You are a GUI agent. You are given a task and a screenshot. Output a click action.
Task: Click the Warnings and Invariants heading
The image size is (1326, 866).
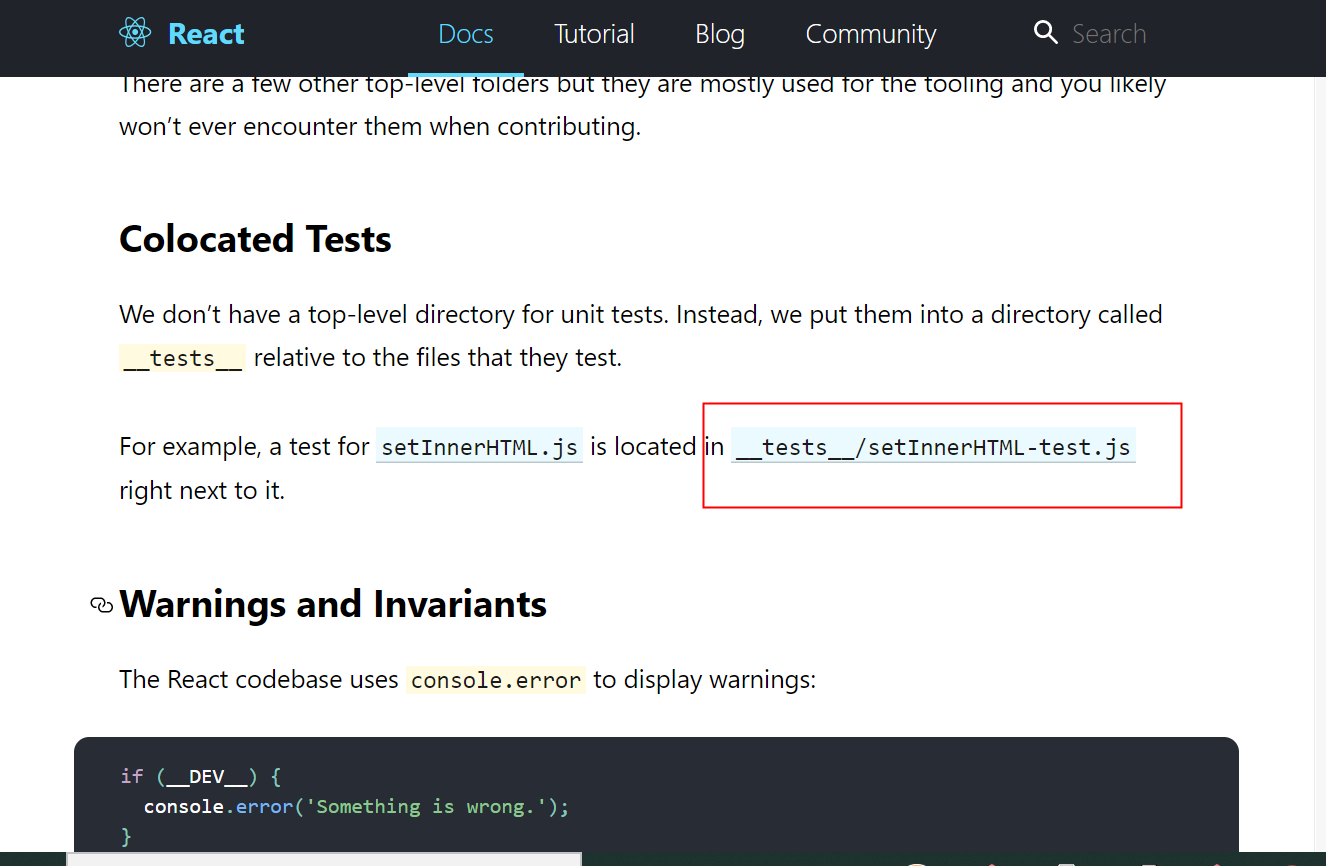pyautogui.click(x=333, y=604)
